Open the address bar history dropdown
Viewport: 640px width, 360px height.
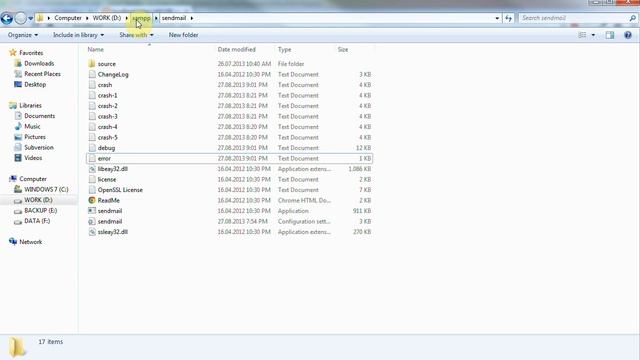coord(497,18)
